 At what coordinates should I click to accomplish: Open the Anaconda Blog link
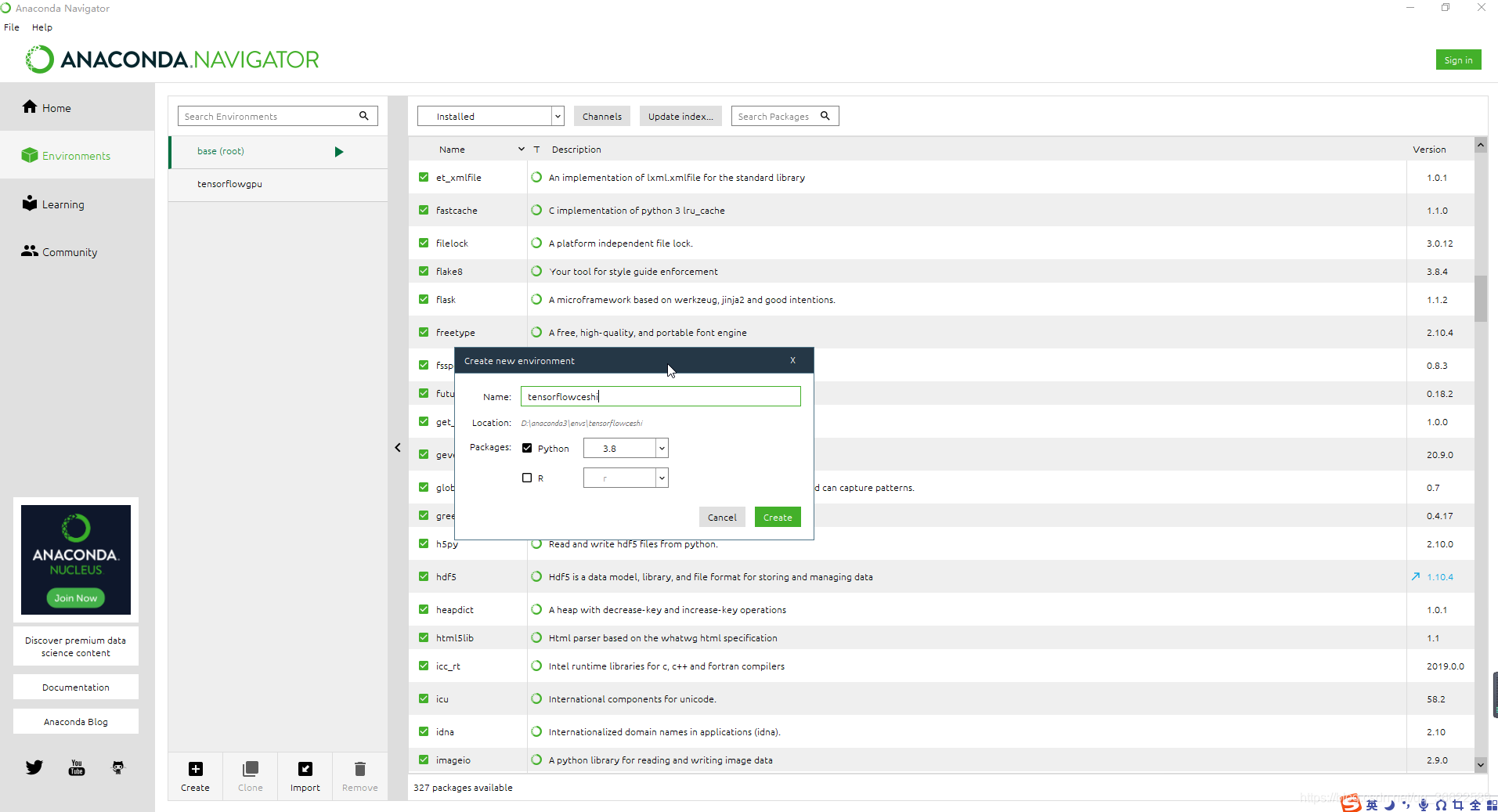[76, 721]
